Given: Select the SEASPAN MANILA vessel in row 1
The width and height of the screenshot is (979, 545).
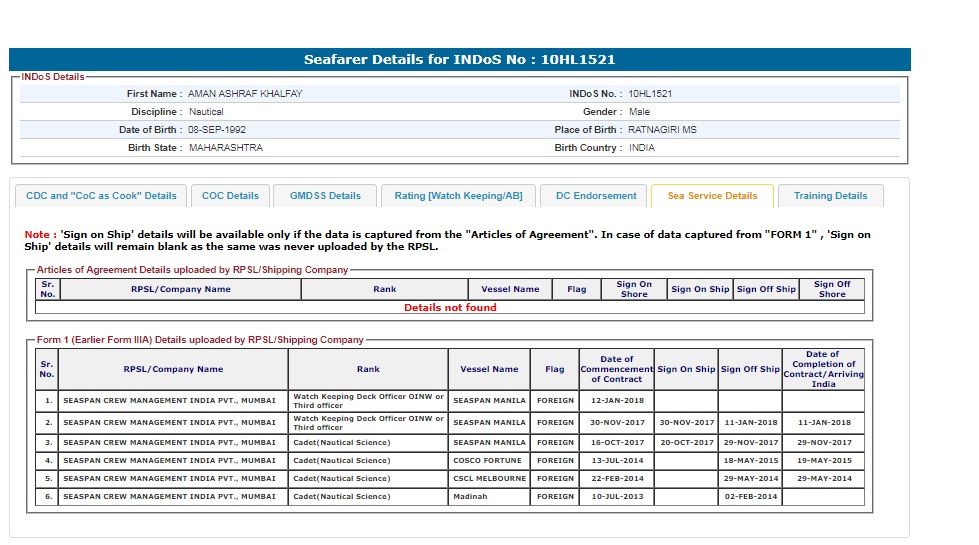Looking at the screenshot, I should (489, 400).
